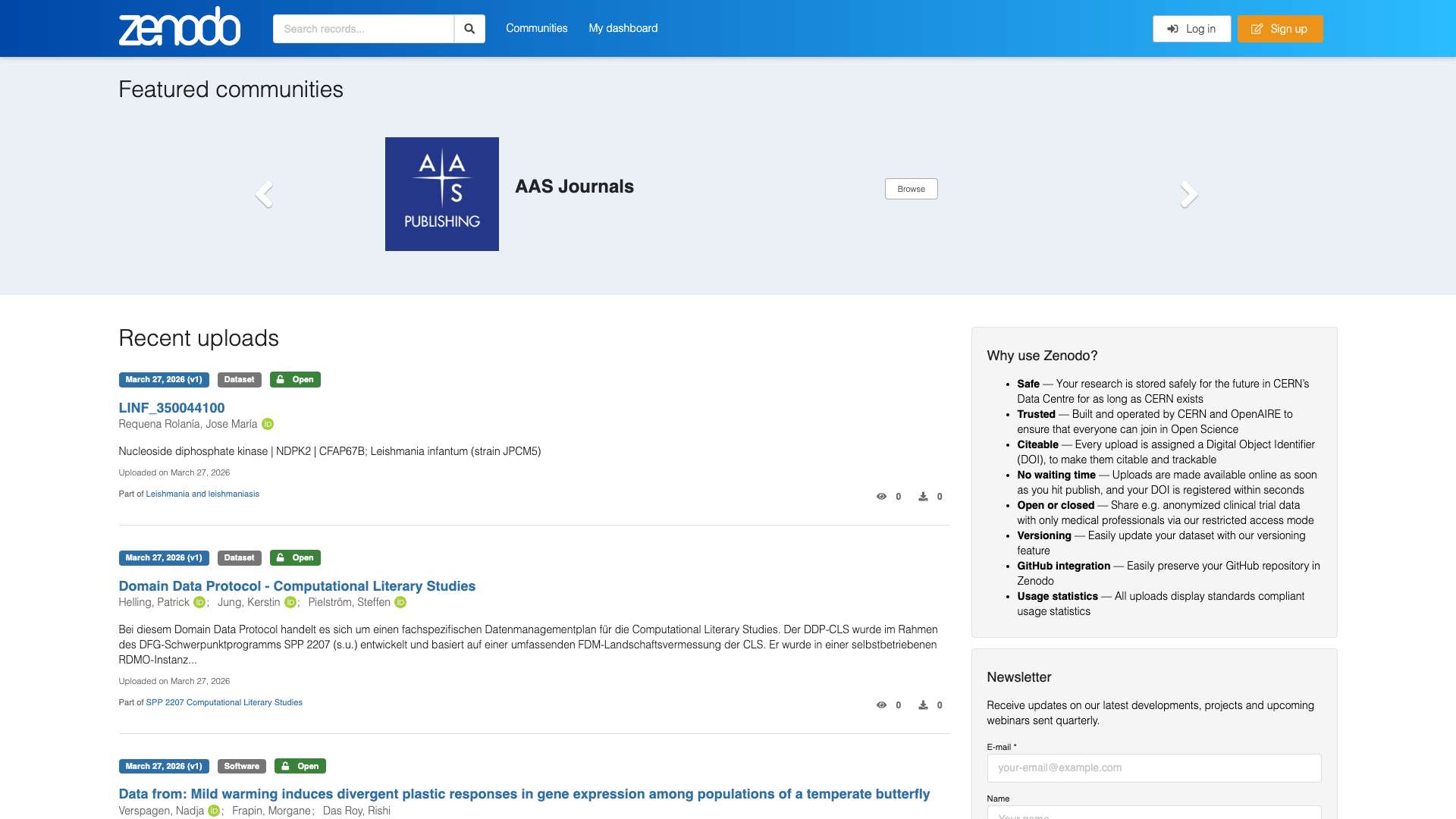Show previous featured community arrow
The image size is (1456, 819).
(x=264, y=194)
